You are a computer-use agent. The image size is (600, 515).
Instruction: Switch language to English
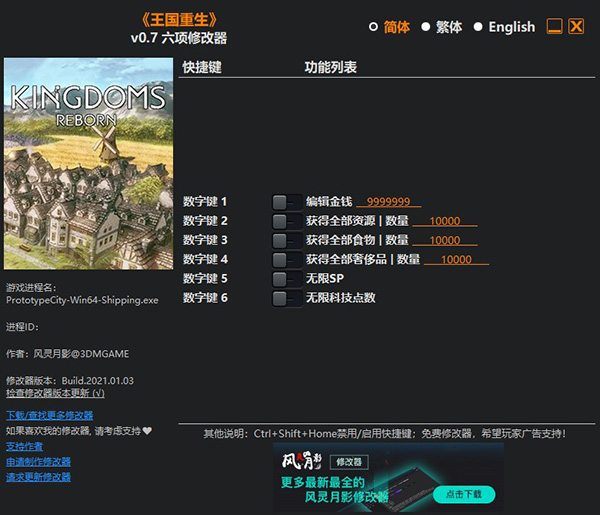(478, 27)
